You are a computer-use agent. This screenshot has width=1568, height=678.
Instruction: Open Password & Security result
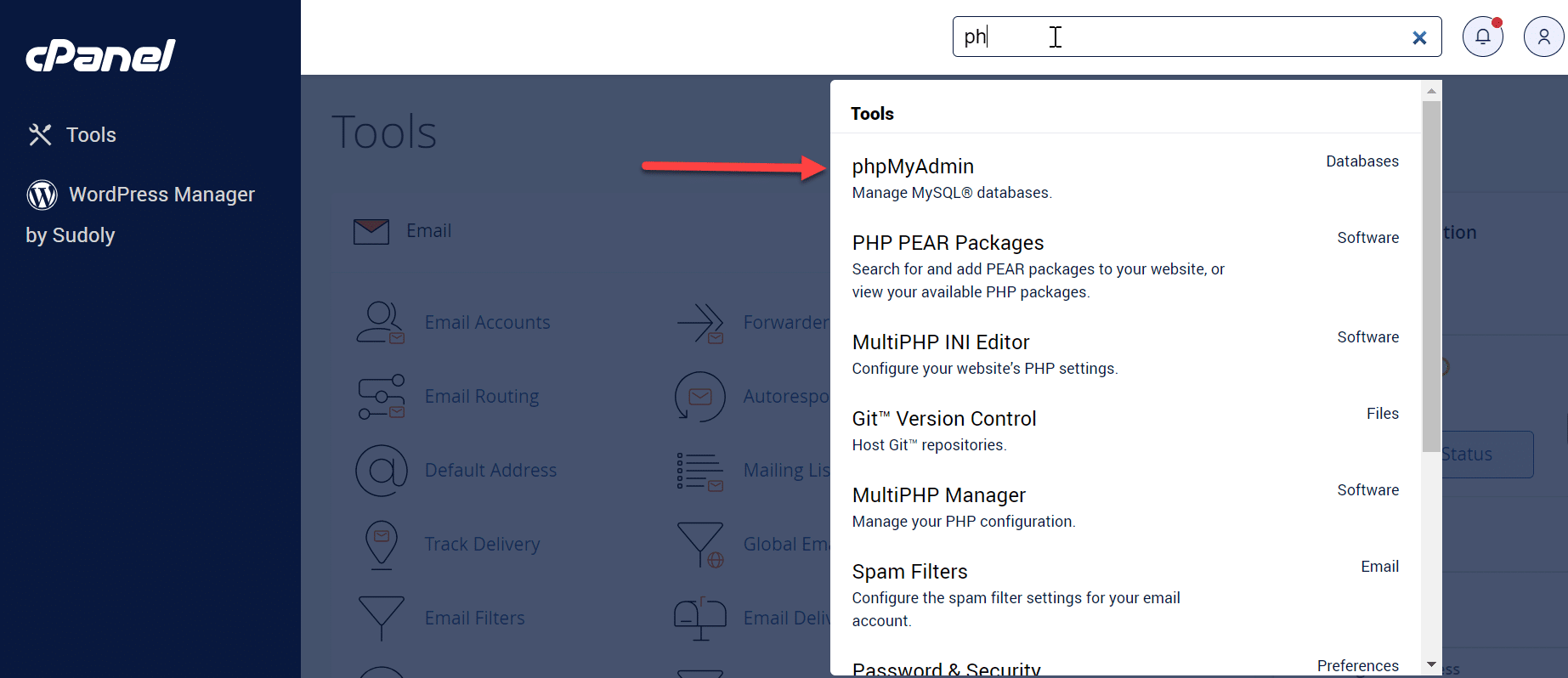point(947,669)
